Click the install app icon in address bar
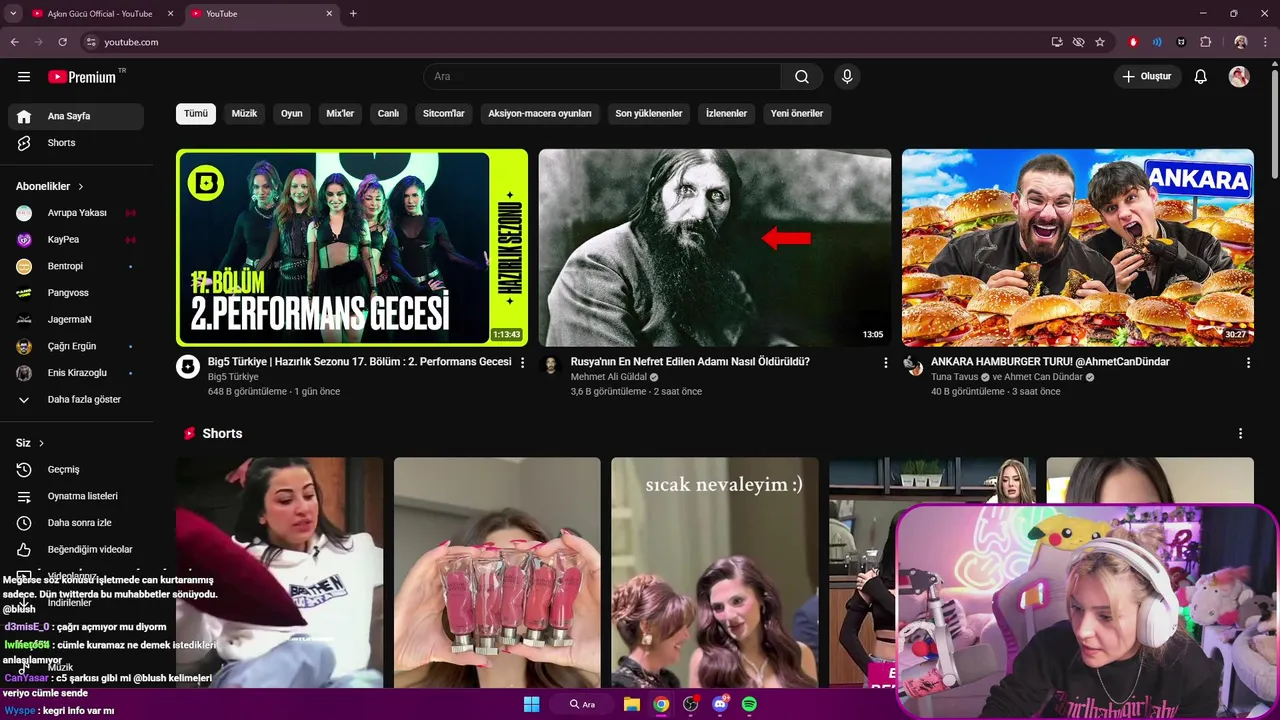The height and width of the screenshot is (720, 1280). click(1057, 42)
